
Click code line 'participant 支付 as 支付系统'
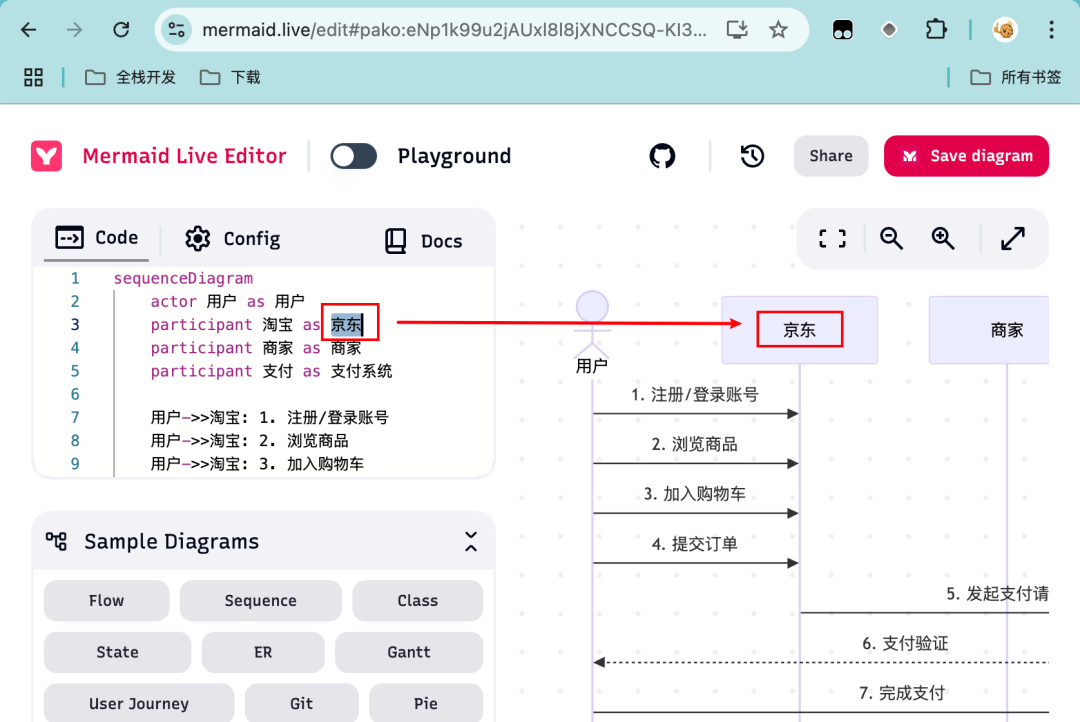point(271,371)
